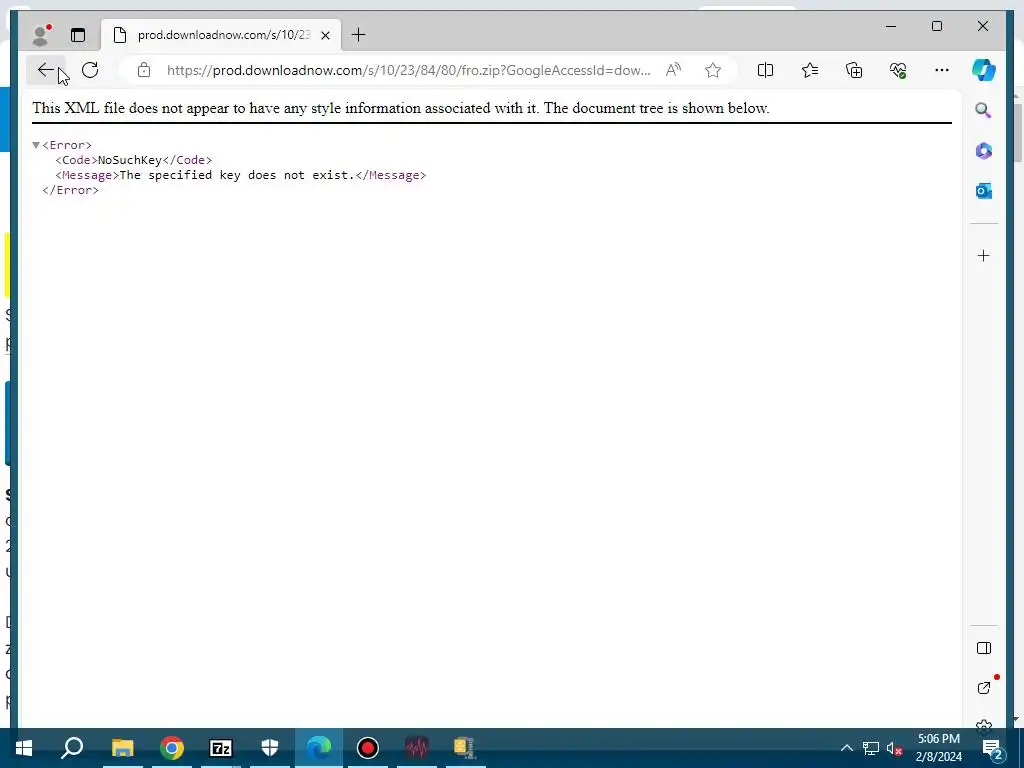Screen dimensions: 1024x768
Task: Customize the sidebar with plus icon
Action: point(984,255)
